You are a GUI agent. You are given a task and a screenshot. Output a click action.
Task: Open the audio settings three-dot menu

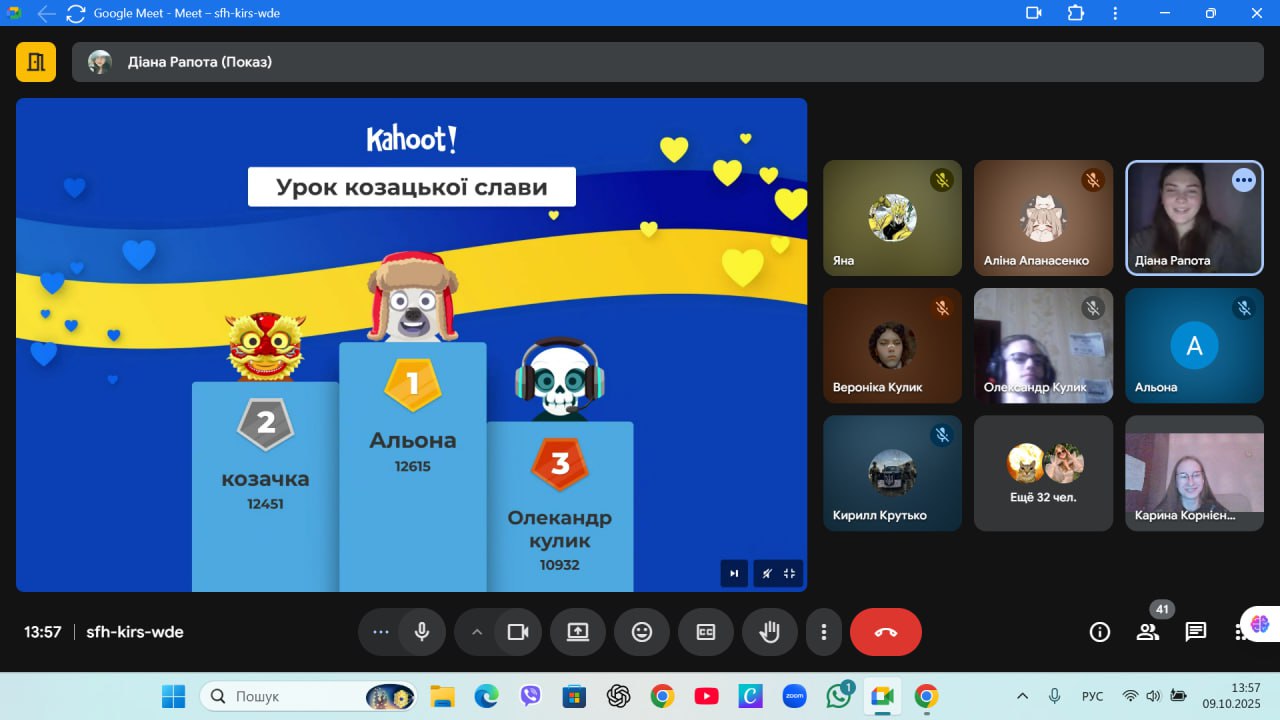click(x=380, y=632)
